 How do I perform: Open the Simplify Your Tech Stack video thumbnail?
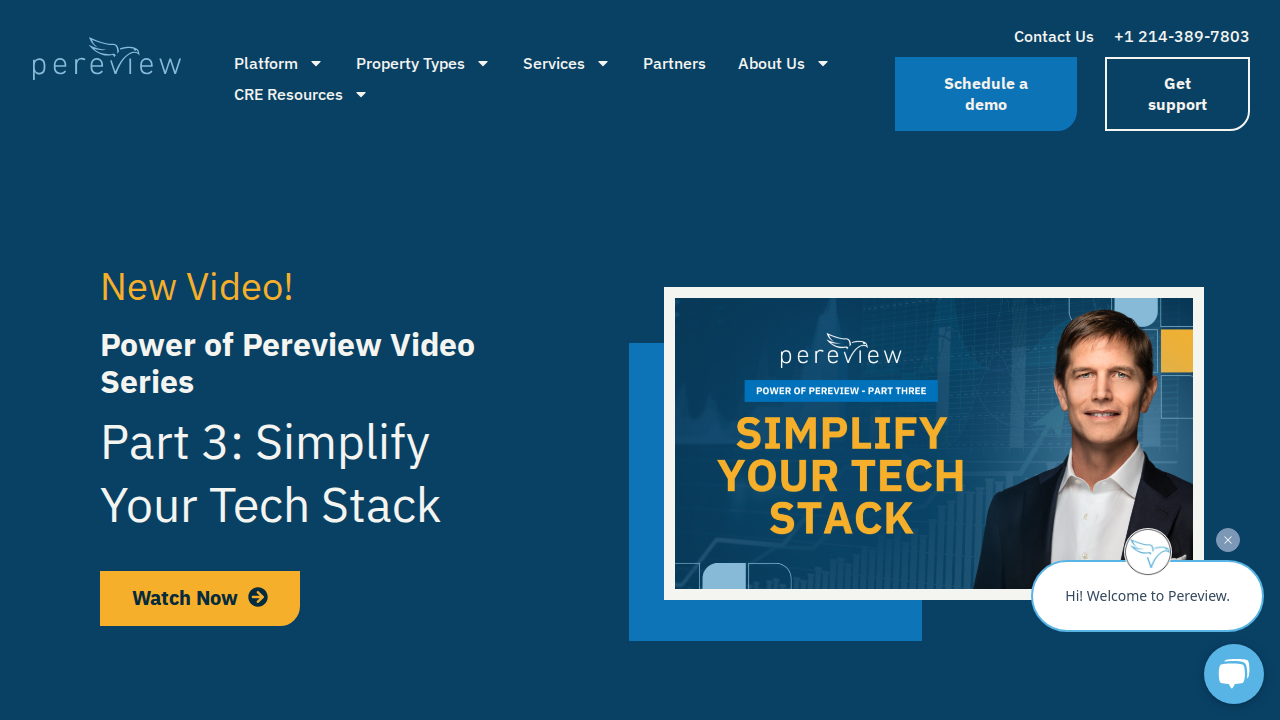coord(934,444)
